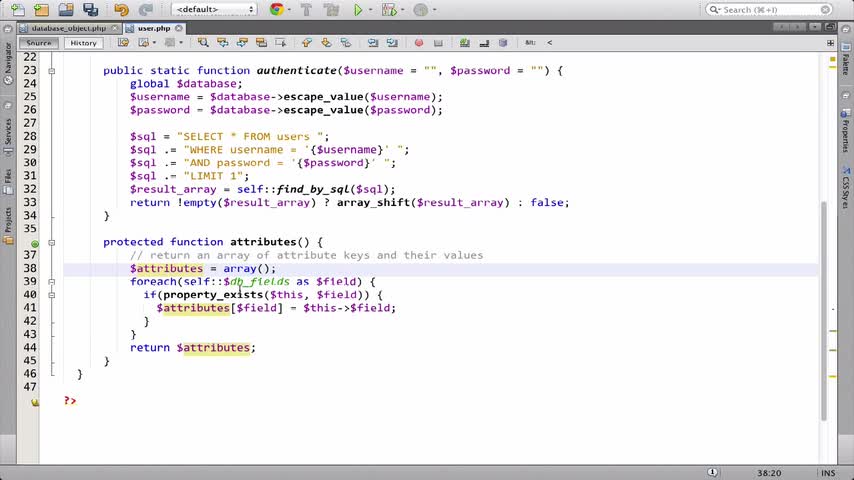
Task: Click the Find Next Occurrence icon
Action: coord(242,42)
